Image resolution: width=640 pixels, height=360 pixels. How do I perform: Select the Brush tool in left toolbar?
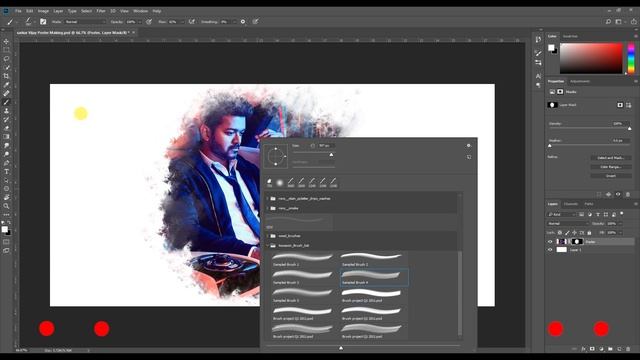click(x=6, y=102)
